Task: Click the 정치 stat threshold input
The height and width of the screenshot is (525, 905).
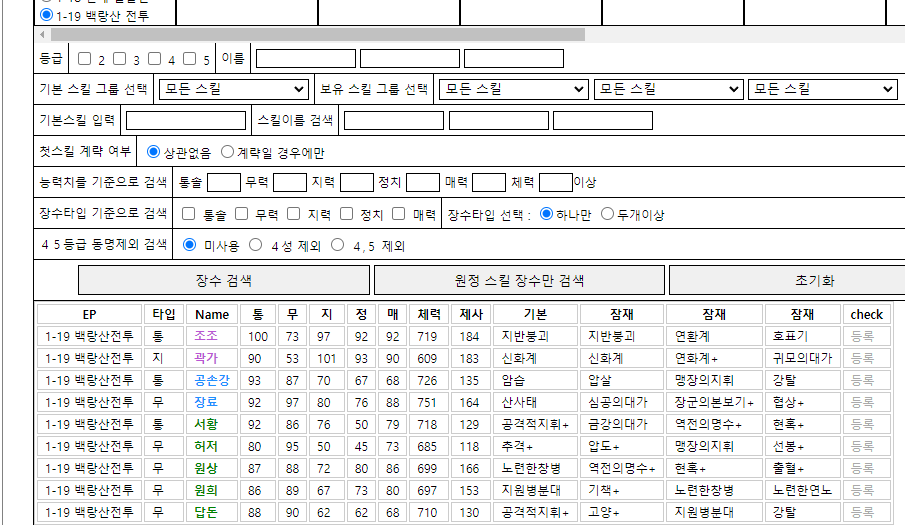Action: (423, 183)
